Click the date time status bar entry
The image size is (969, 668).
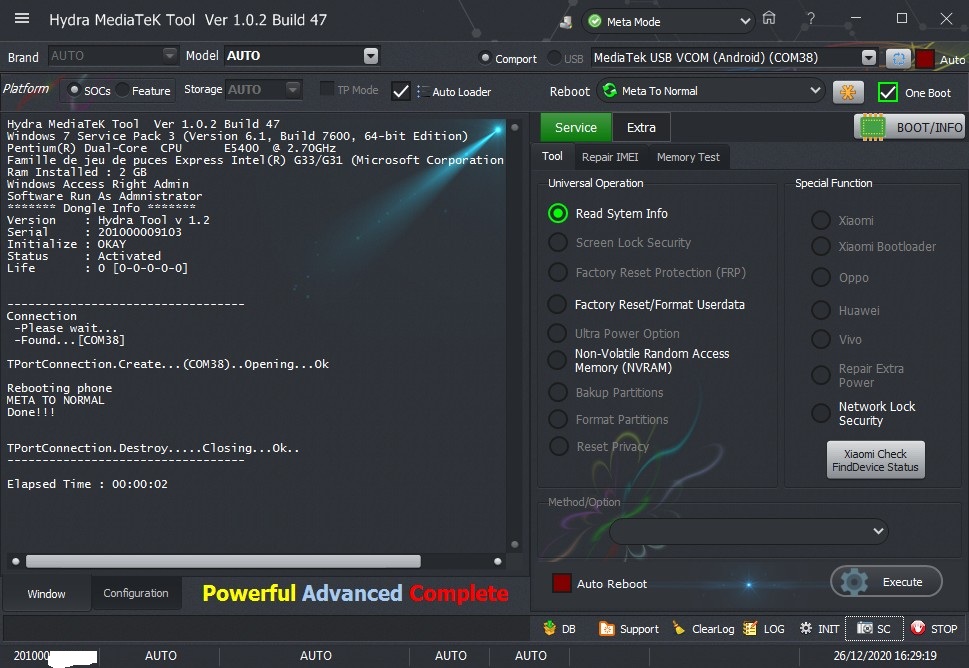(884, 656)
